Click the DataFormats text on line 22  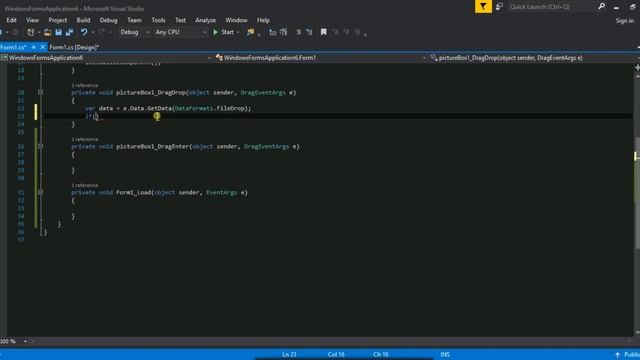pyautogui.click(x=194, y=109)
